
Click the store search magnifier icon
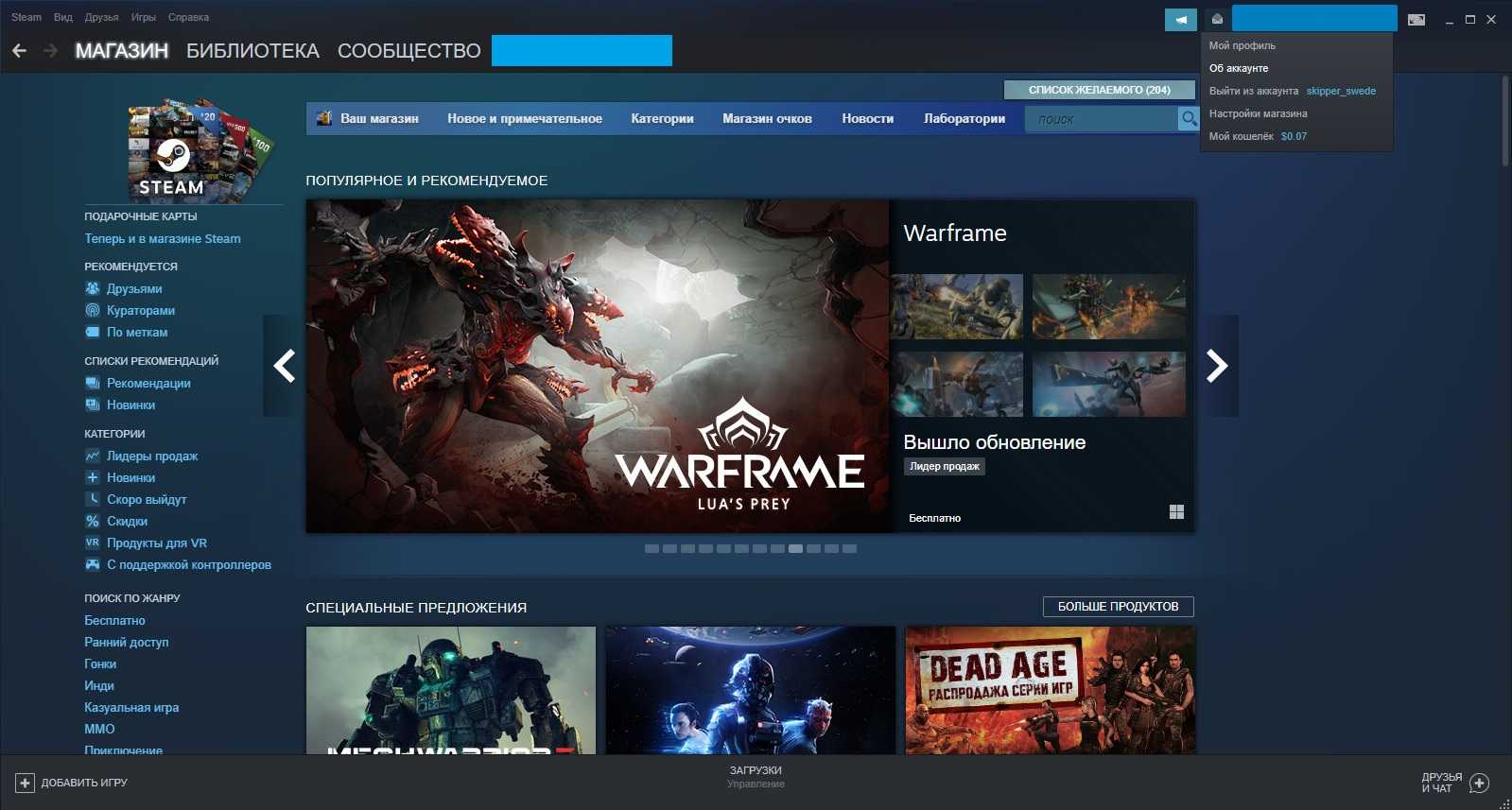click(x=1188, y=118)
